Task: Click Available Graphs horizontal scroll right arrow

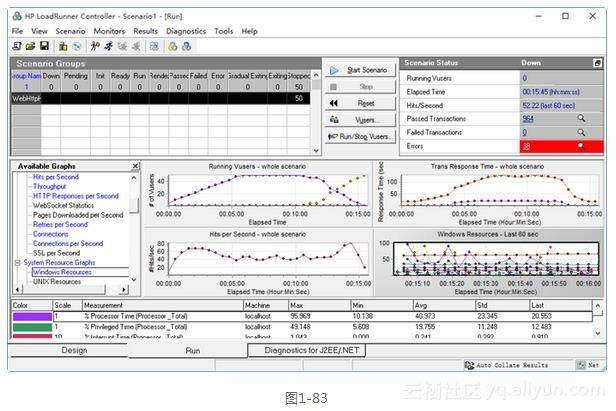Action: (x=124, y=290)
